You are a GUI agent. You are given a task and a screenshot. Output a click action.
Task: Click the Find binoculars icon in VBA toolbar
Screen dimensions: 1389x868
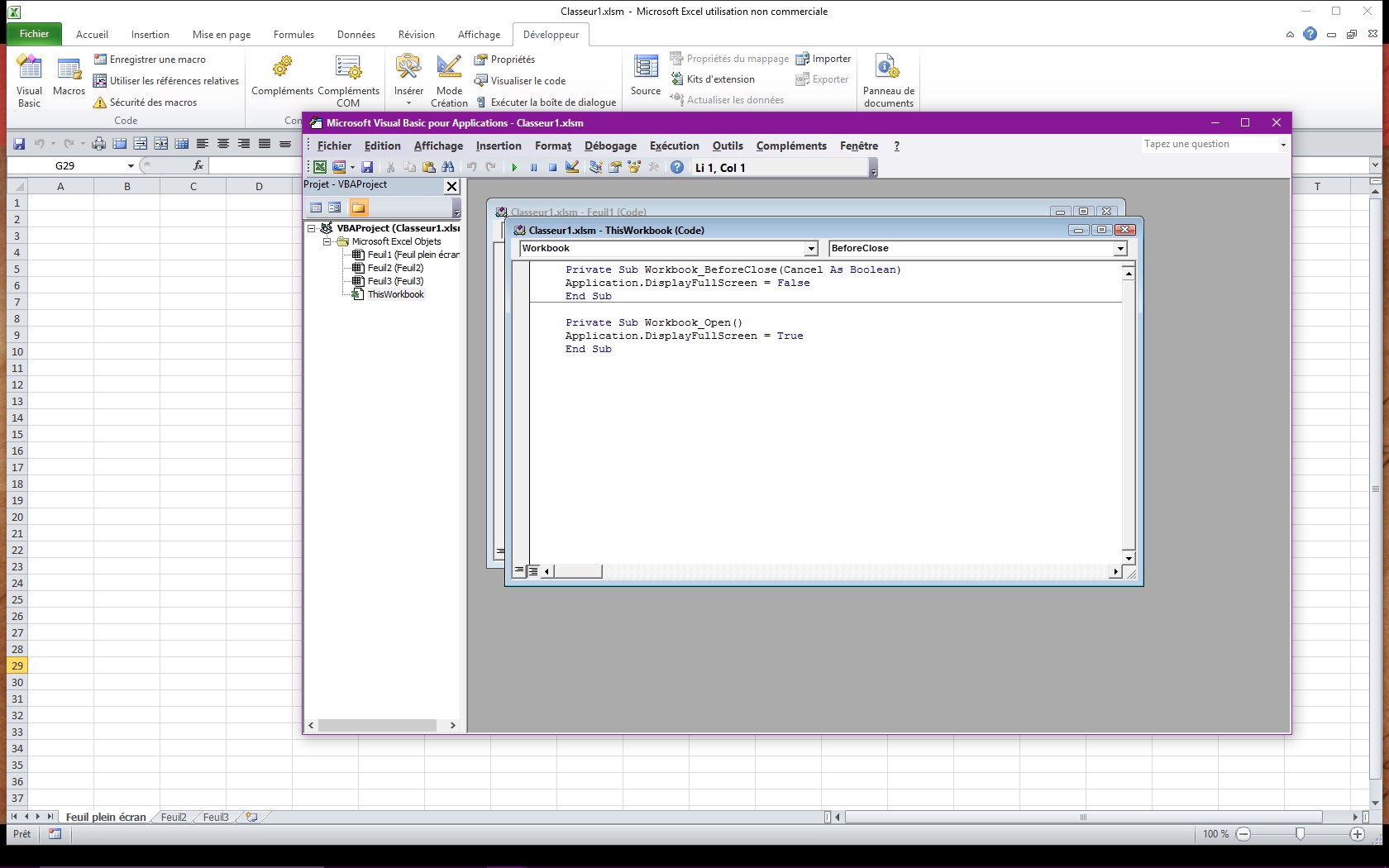tap(448, 167)
